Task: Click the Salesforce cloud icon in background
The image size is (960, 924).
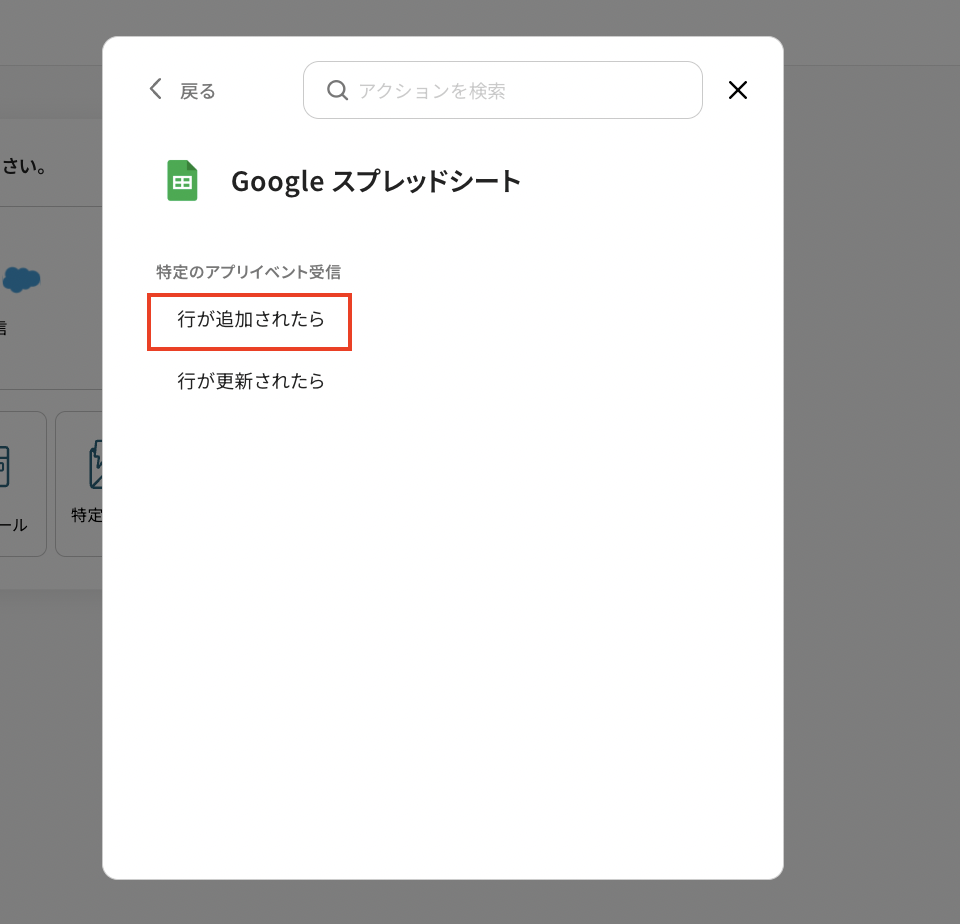Action: coord(21,280)
